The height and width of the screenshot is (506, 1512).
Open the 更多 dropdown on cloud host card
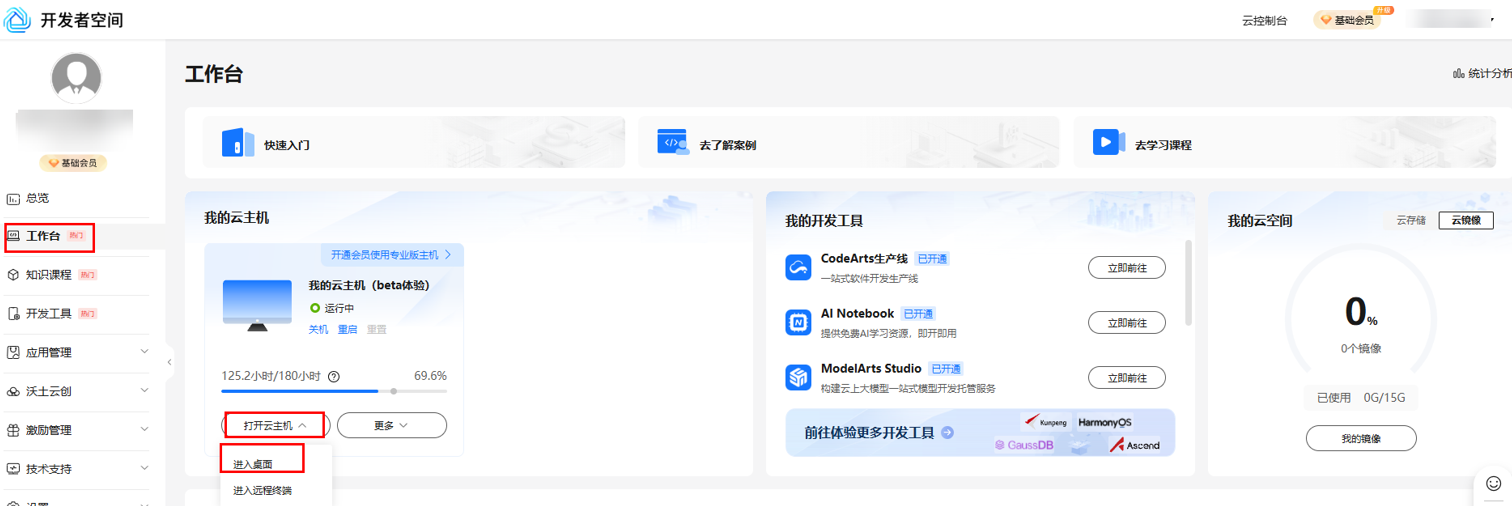point(392,425)
